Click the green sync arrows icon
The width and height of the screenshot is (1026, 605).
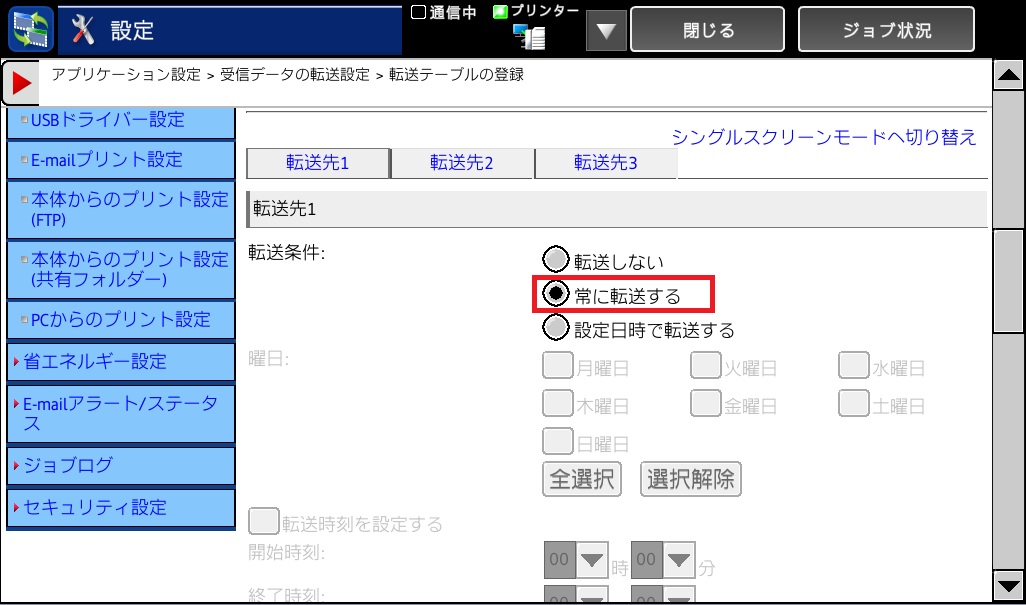click(27, 30)
